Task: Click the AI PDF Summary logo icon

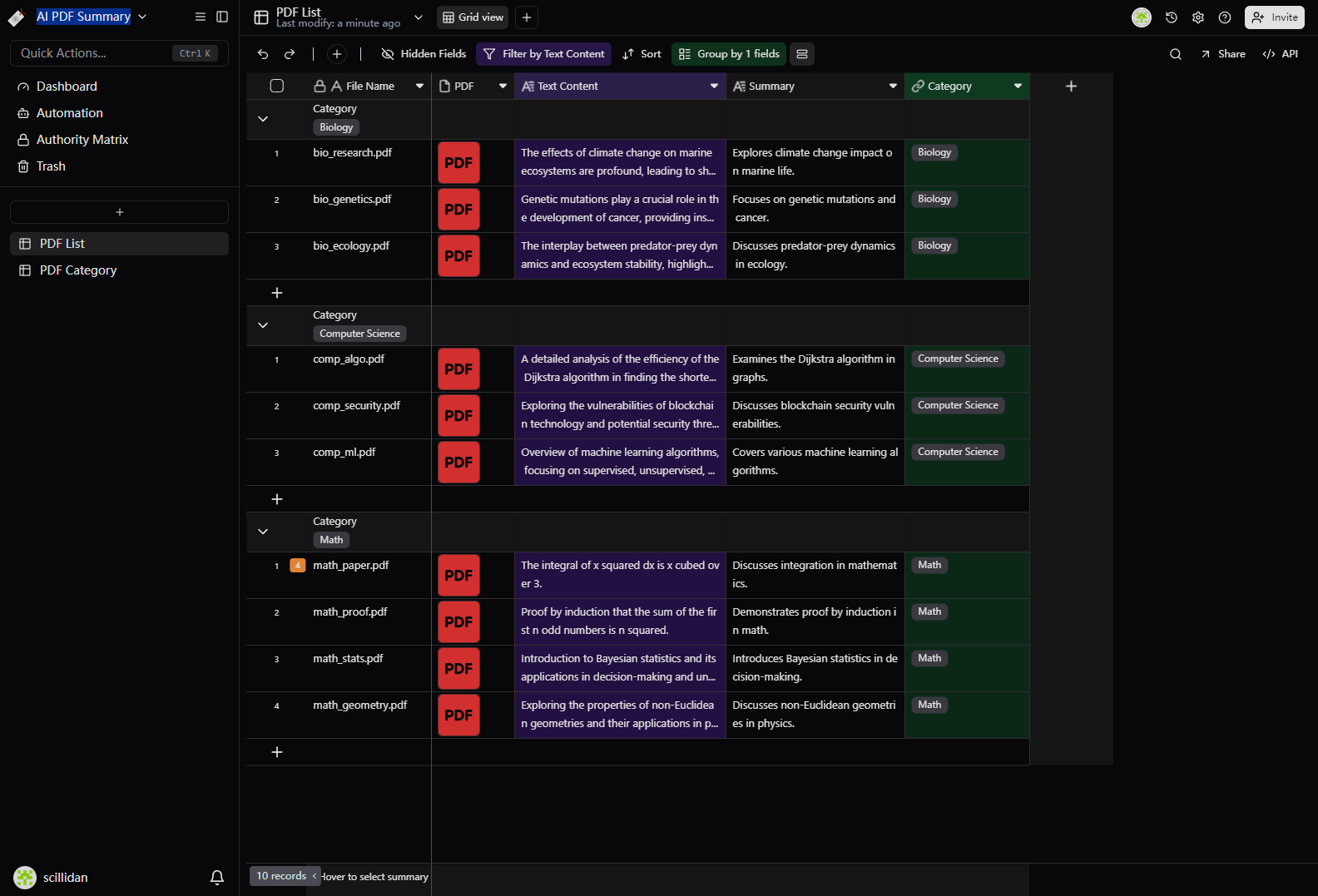Action: (17, 17)
